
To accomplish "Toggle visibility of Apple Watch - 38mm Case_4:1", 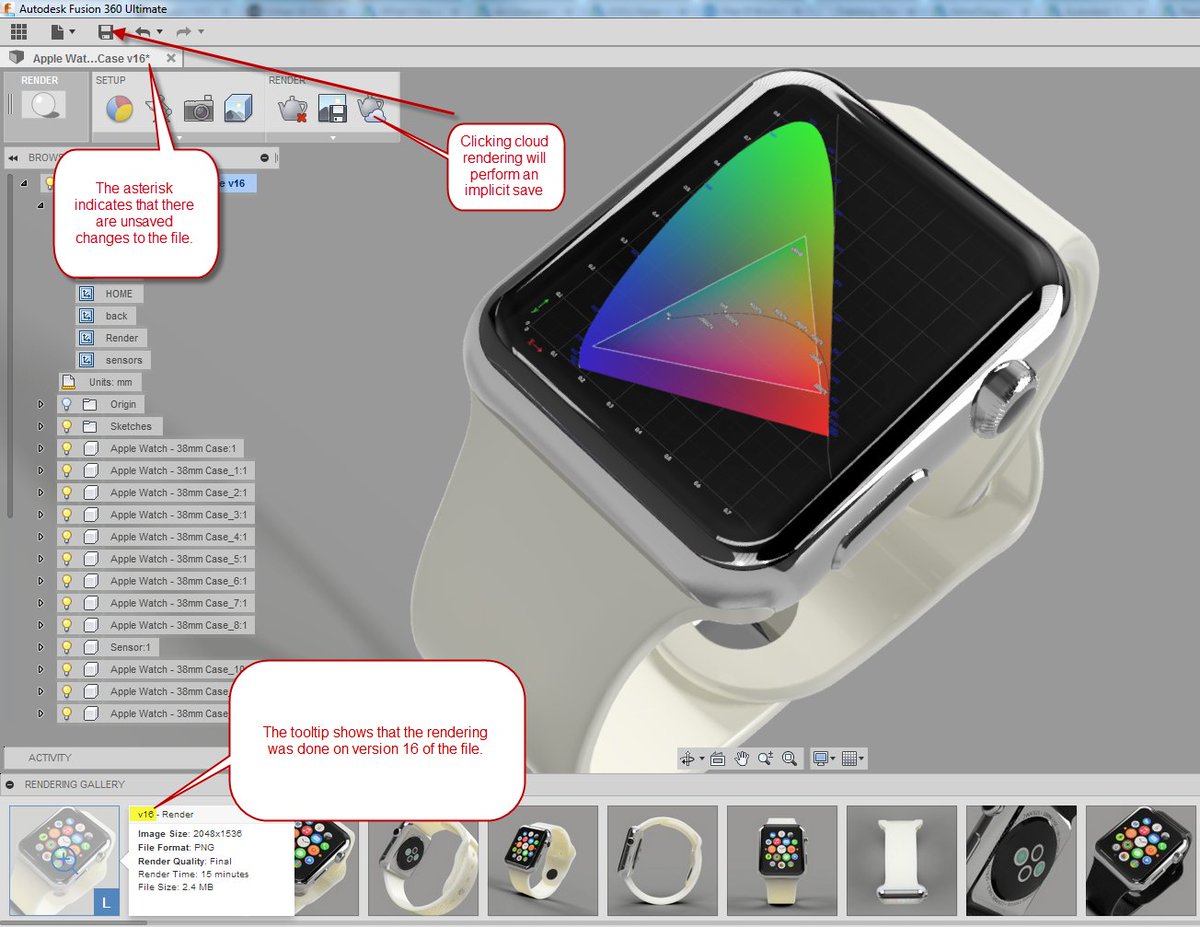I will click(x=67, y=537).
